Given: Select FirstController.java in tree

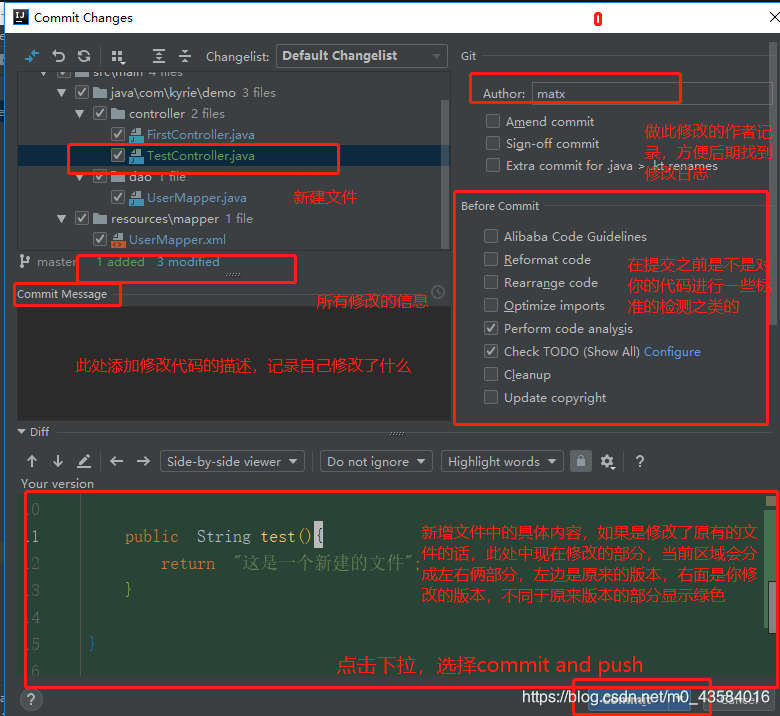Looking at the screenshot, I should 200,135.
